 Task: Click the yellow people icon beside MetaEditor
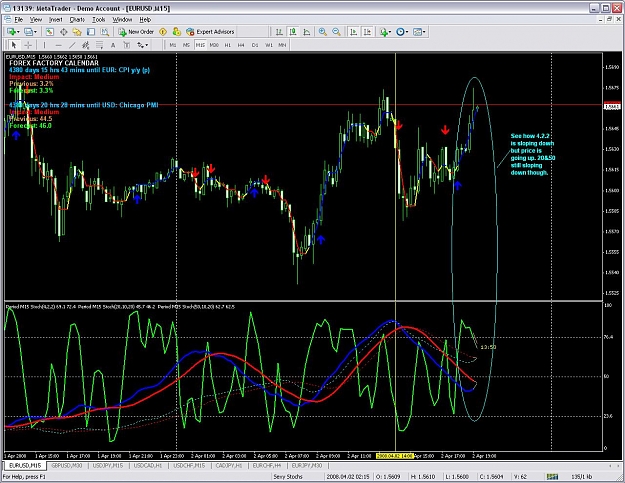177,32
